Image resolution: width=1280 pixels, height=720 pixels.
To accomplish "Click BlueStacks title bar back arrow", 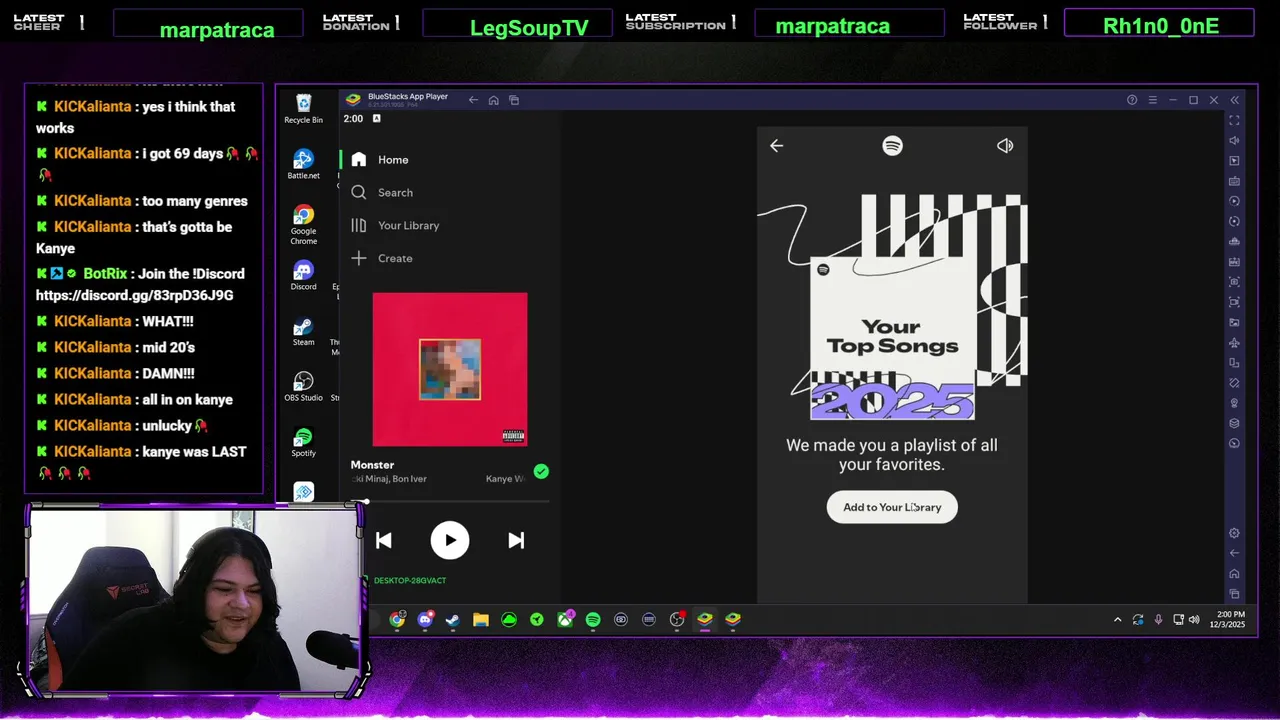I will click(473, 100).
